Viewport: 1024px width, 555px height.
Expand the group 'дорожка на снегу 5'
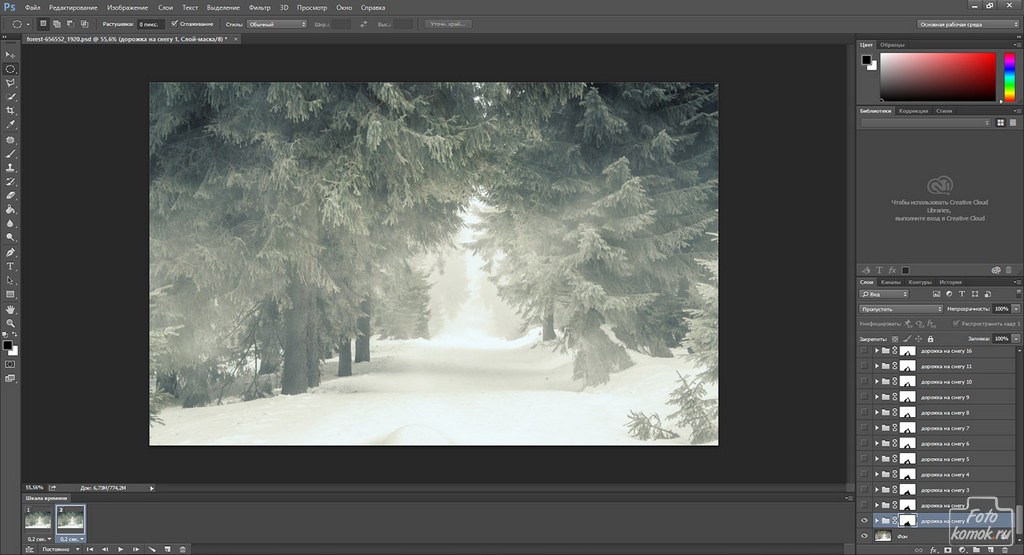tap(877, 459)
